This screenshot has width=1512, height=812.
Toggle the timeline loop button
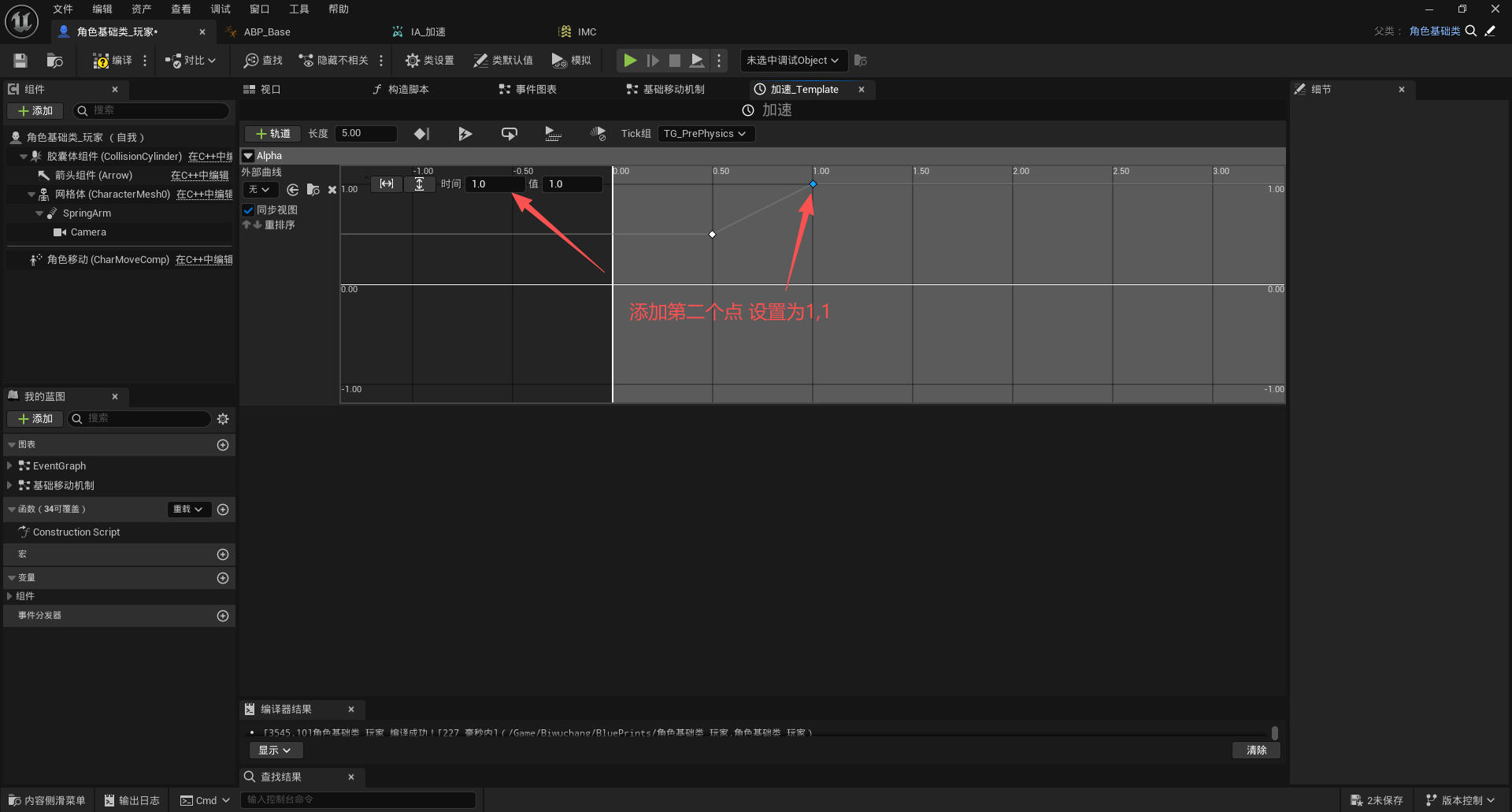click(510, 134)
